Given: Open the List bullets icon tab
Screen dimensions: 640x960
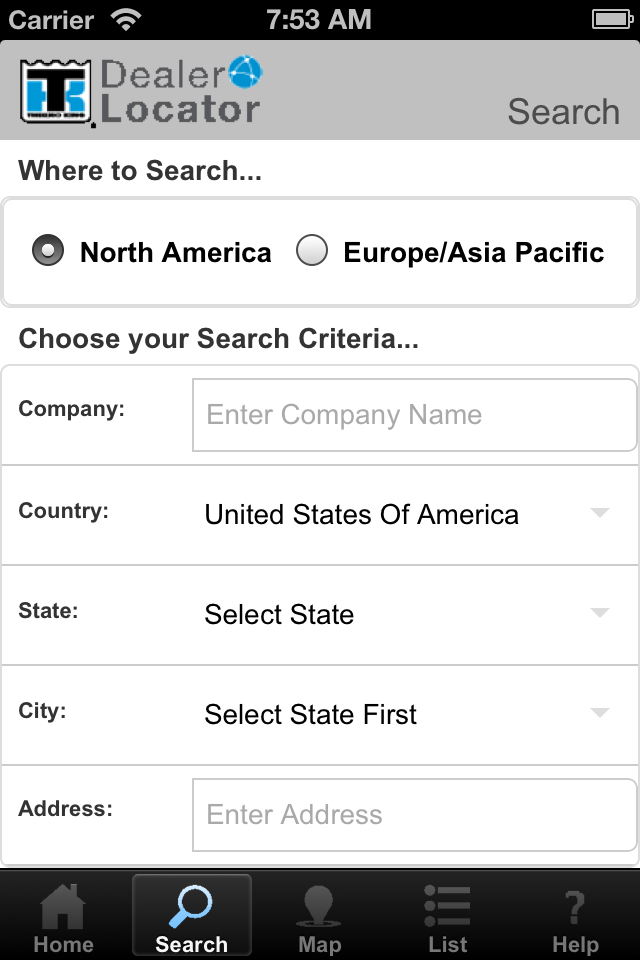Looking at the screenshot, I should pos(447,906).
